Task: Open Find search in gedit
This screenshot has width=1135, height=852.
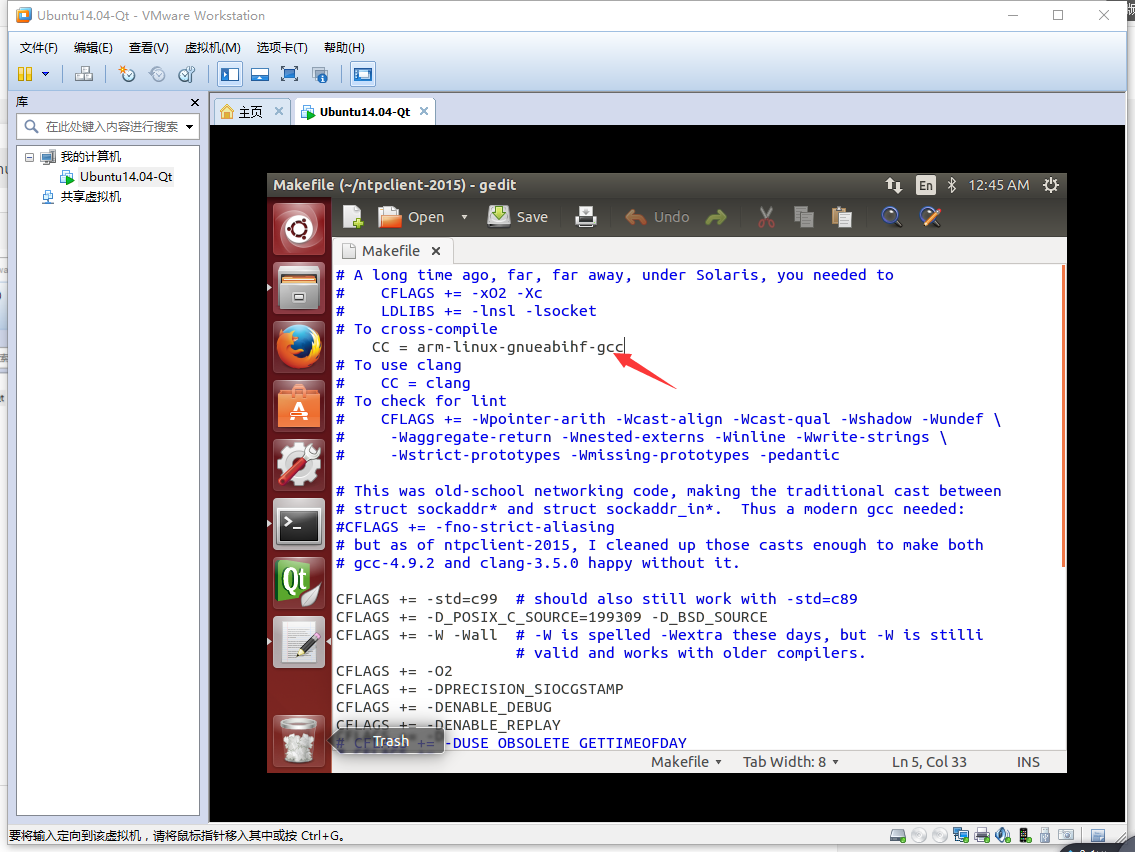Action: [x=891, y=217]
